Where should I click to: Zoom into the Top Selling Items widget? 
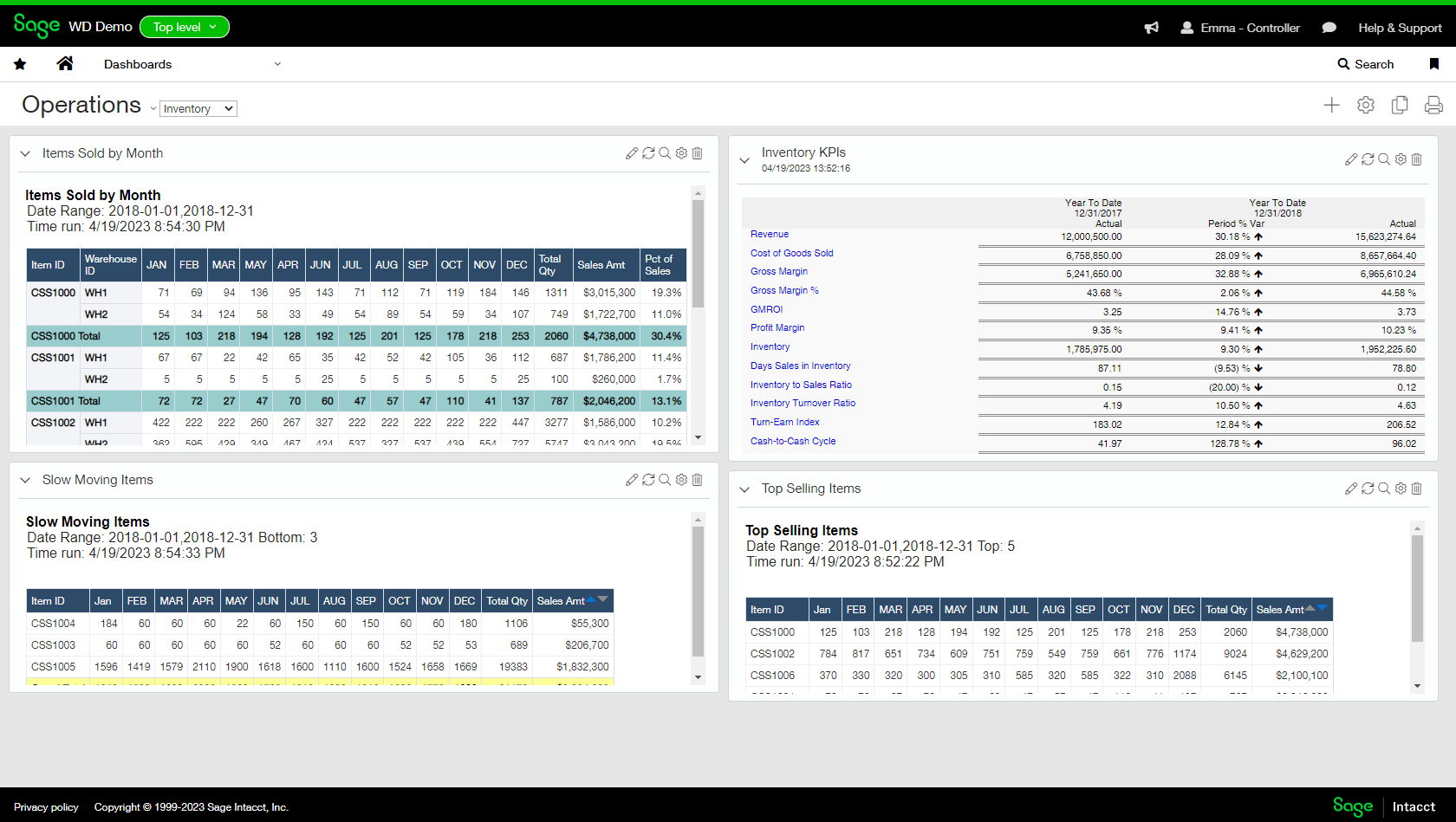click(x=1384, y=488)
